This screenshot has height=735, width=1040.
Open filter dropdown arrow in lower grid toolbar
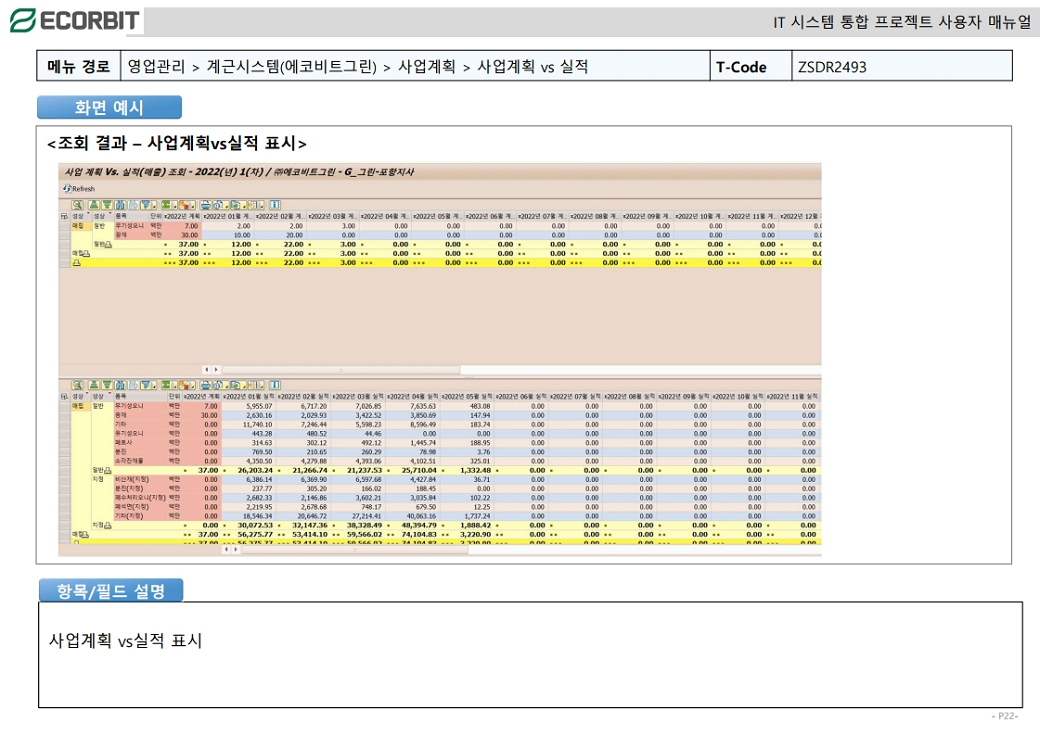click(x=152, y=385)
